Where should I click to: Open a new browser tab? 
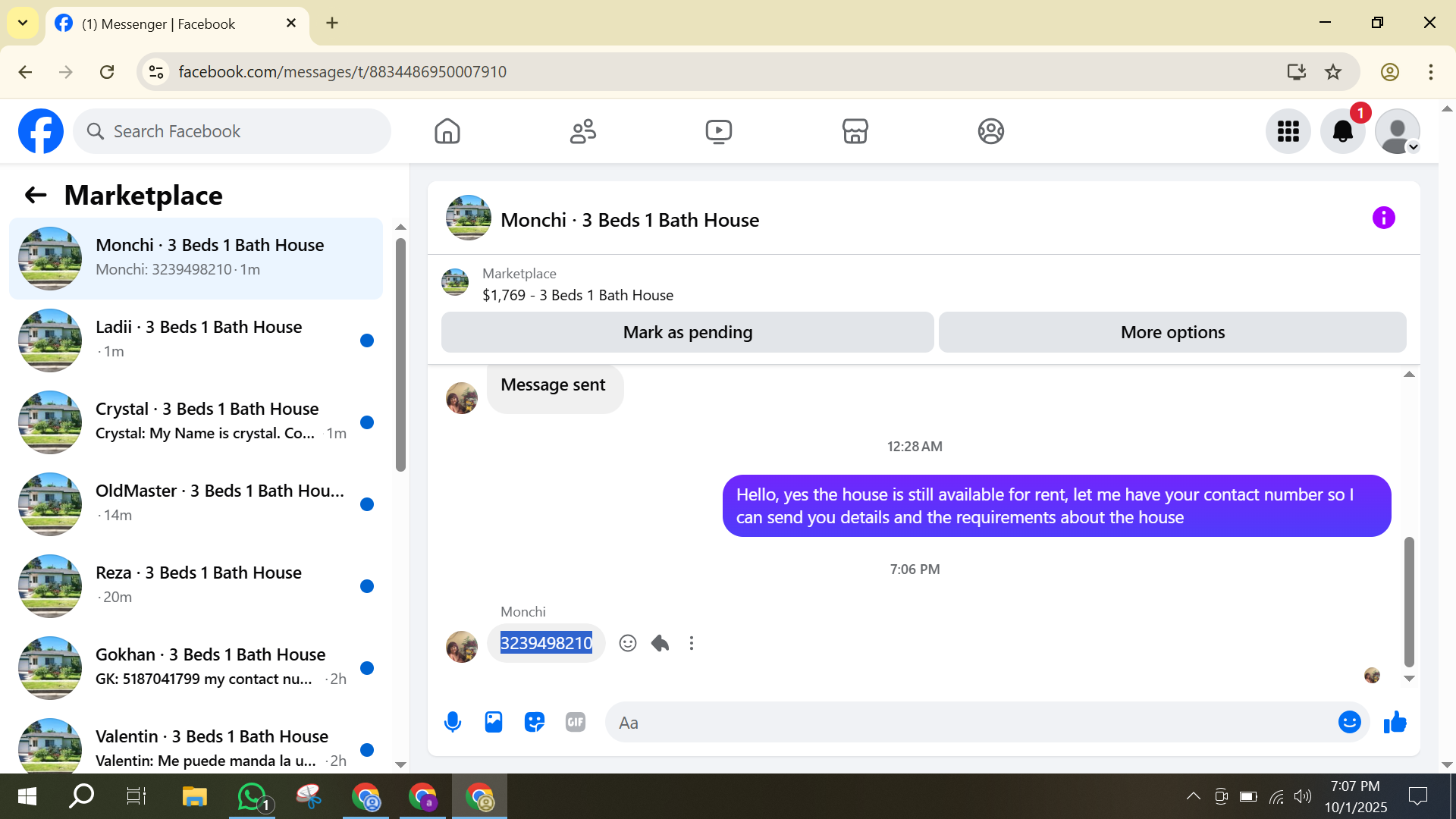click(x=332, y=23)
